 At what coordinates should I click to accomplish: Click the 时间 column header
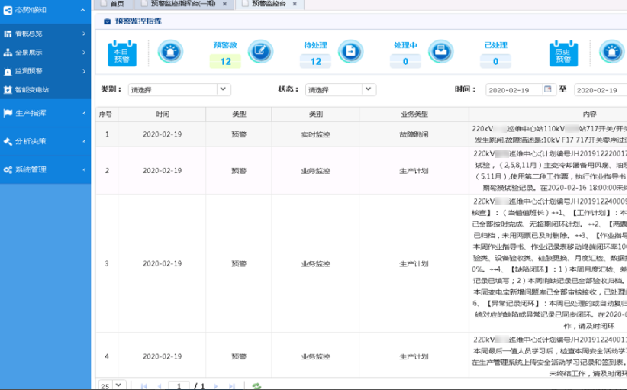click(162, 114)
